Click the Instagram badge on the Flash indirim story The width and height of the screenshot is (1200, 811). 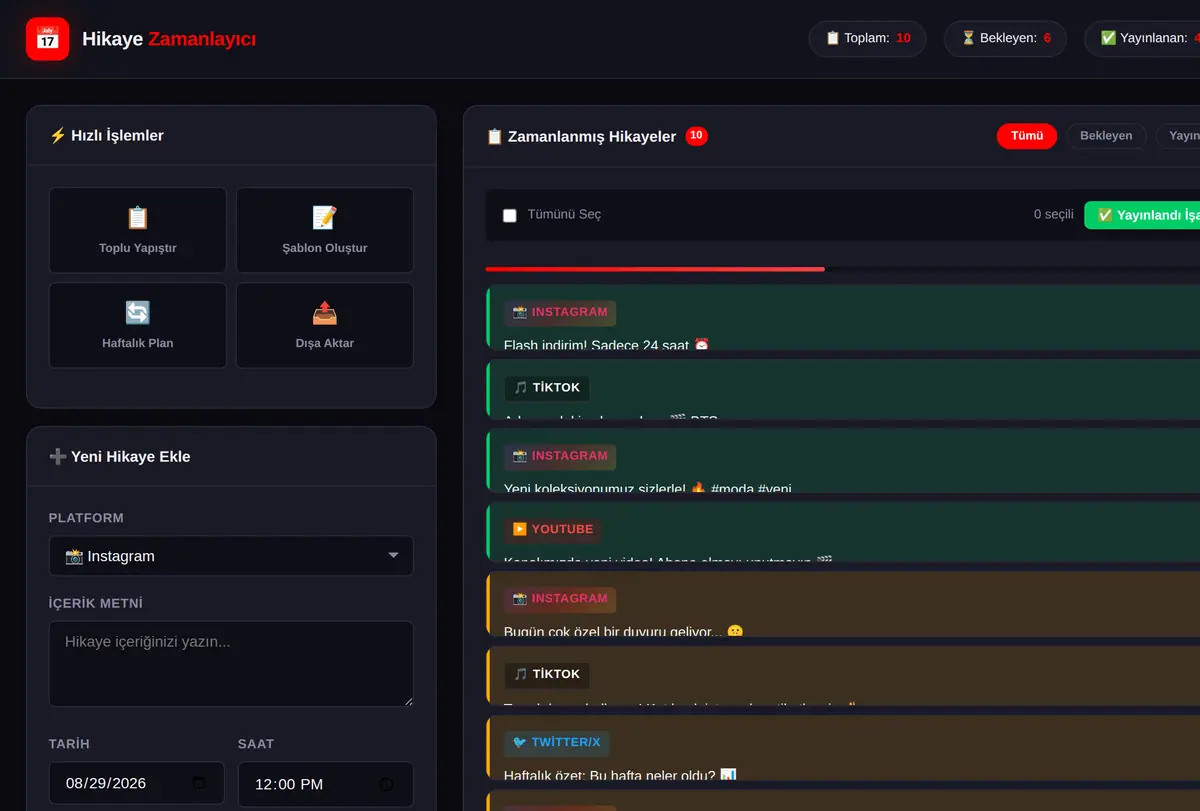(560, 312)
